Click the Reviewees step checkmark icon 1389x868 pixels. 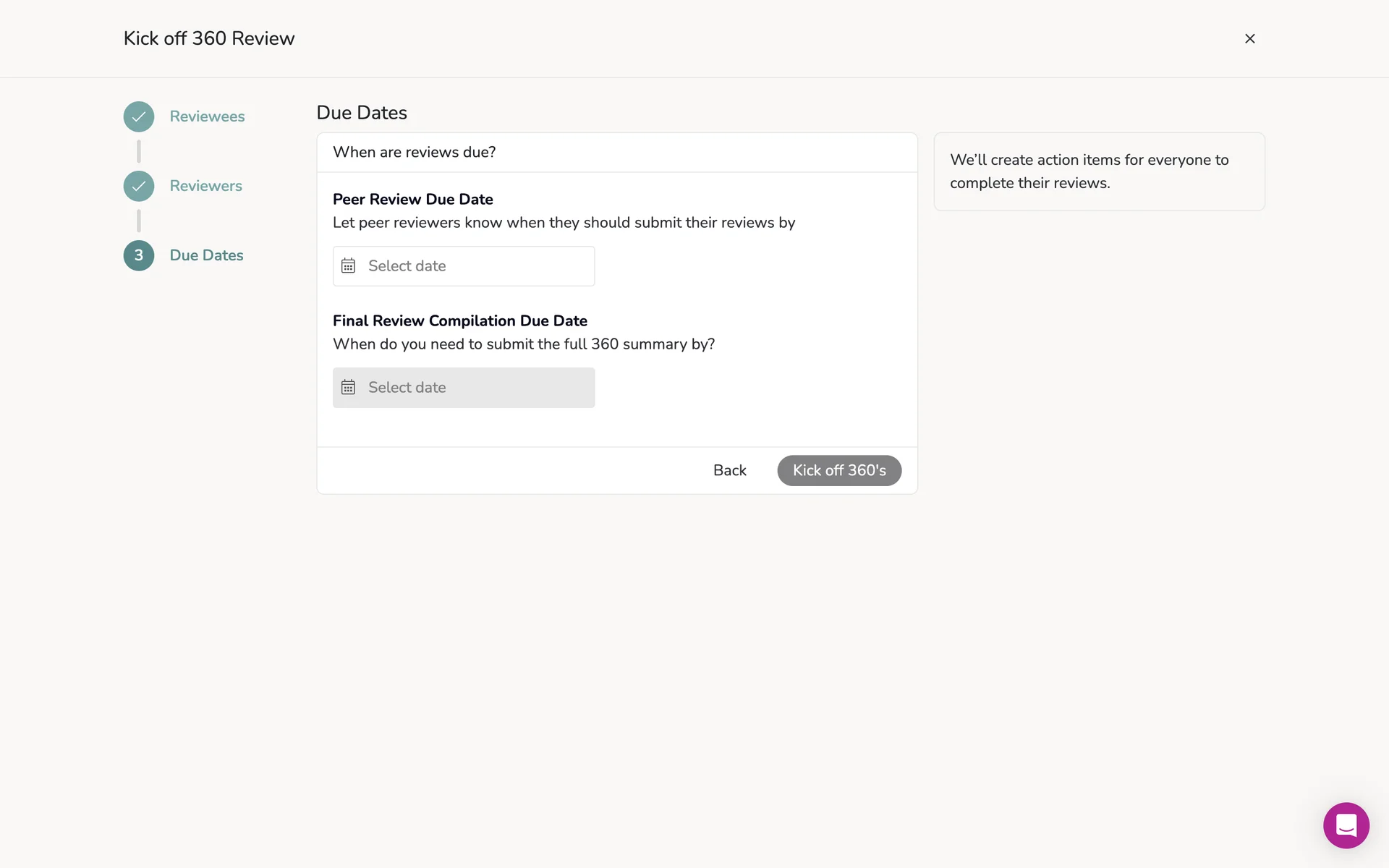[x=139, y=116]
